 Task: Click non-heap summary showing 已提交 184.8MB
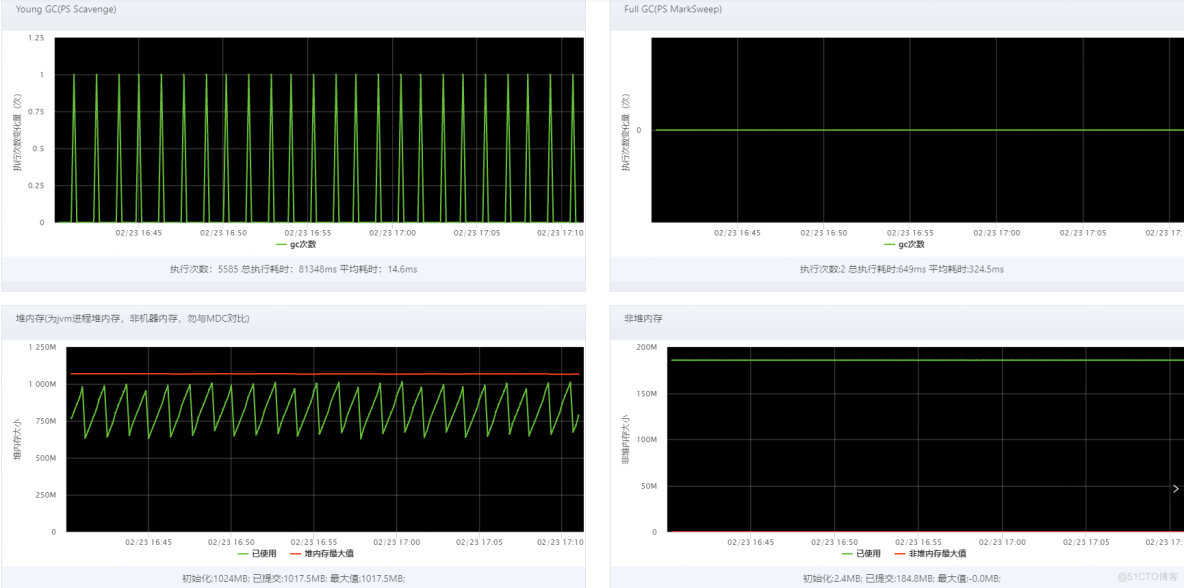pos(901,578)
